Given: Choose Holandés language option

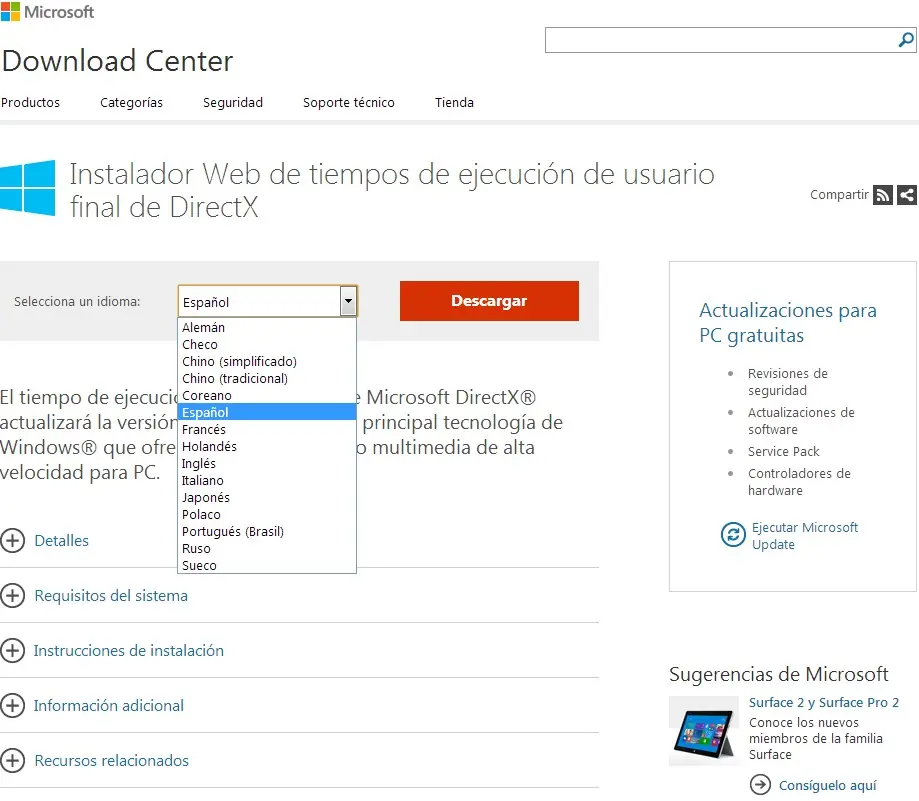Looking at the screenshot, I should pos(267,446).
